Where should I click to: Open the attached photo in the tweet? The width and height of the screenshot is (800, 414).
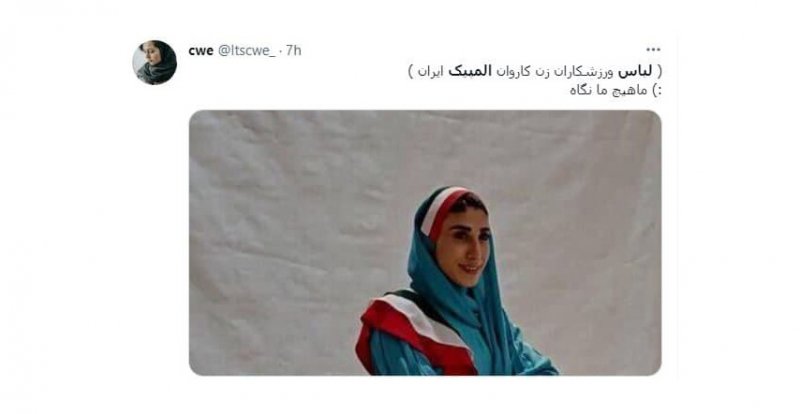point(425,243)
